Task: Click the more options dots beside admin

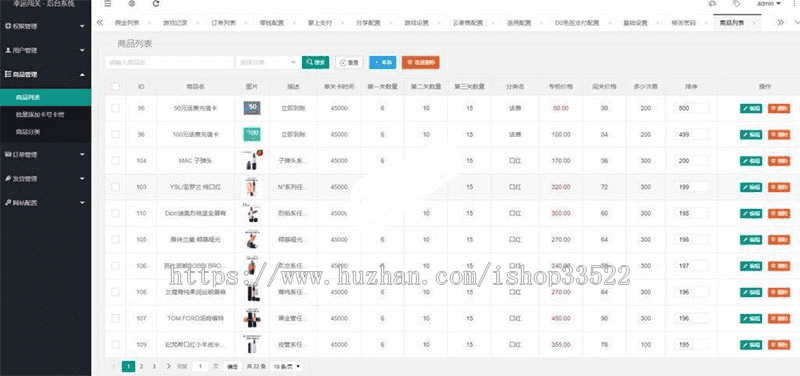Action: (794, 4)
